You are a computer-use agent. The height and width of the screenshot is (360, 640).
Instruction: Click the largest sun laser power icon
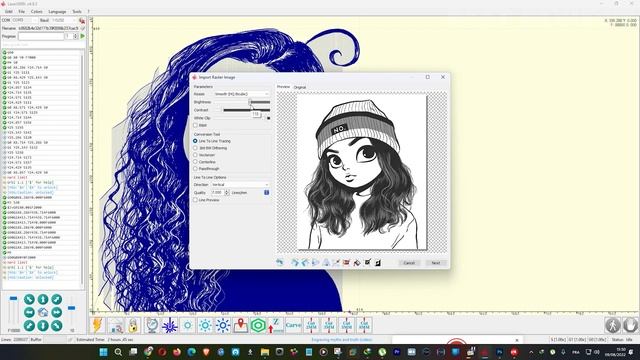(223, 325)
